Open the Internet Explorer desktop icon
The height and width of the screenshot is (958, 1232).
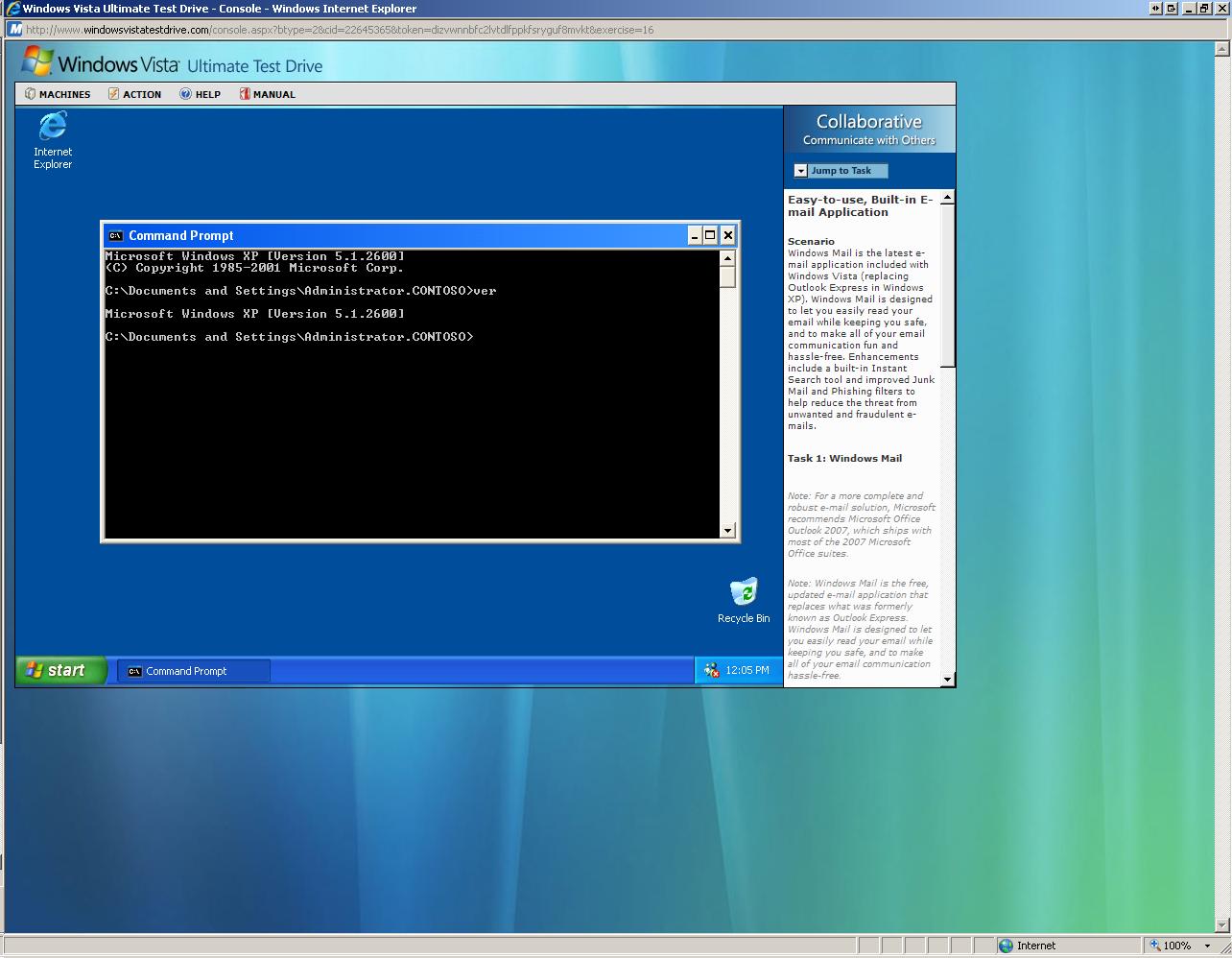click(x=53, y=139)
